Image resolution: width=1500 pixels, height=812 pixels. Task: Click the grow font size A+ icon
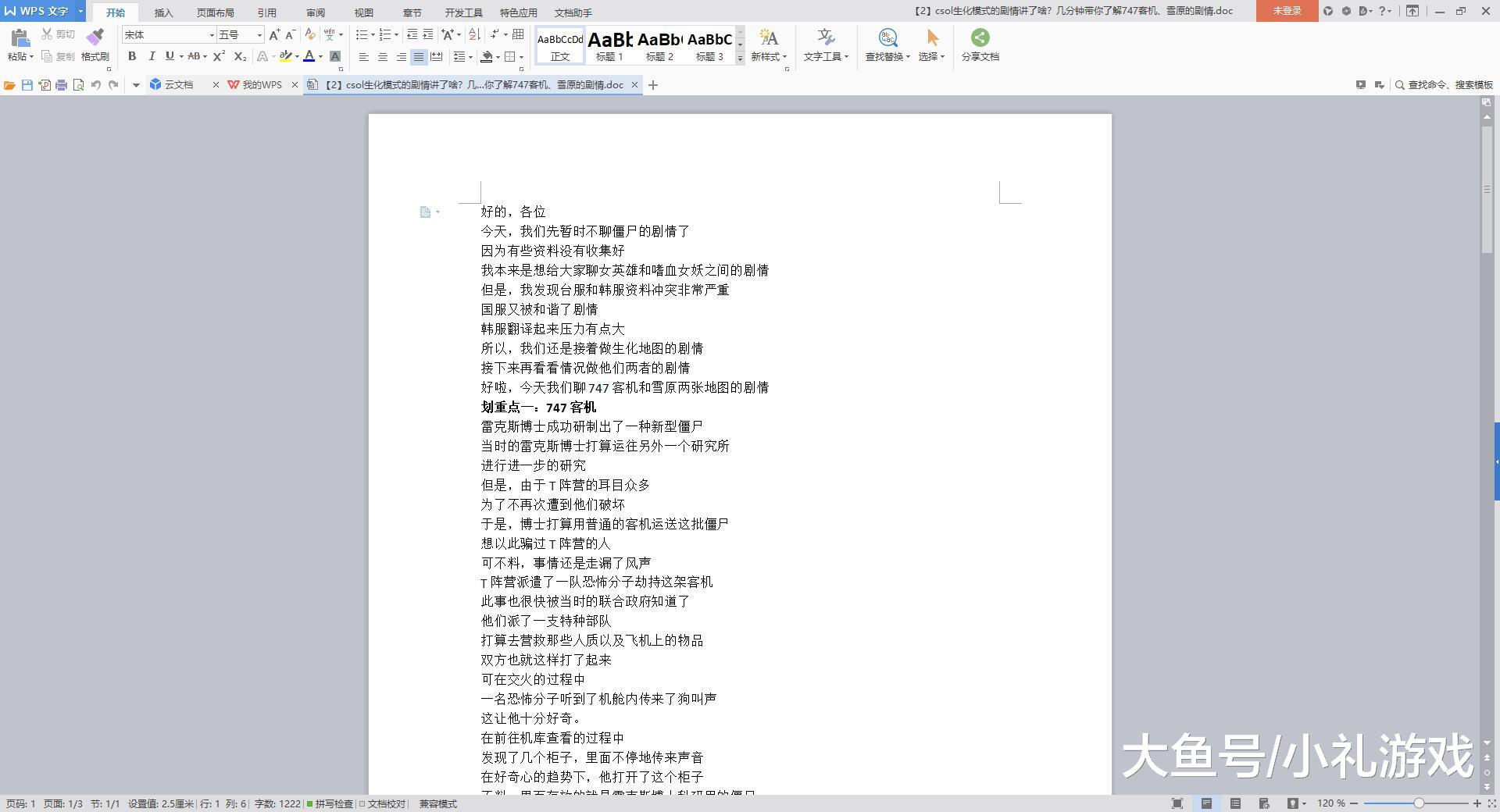(274, 34)
